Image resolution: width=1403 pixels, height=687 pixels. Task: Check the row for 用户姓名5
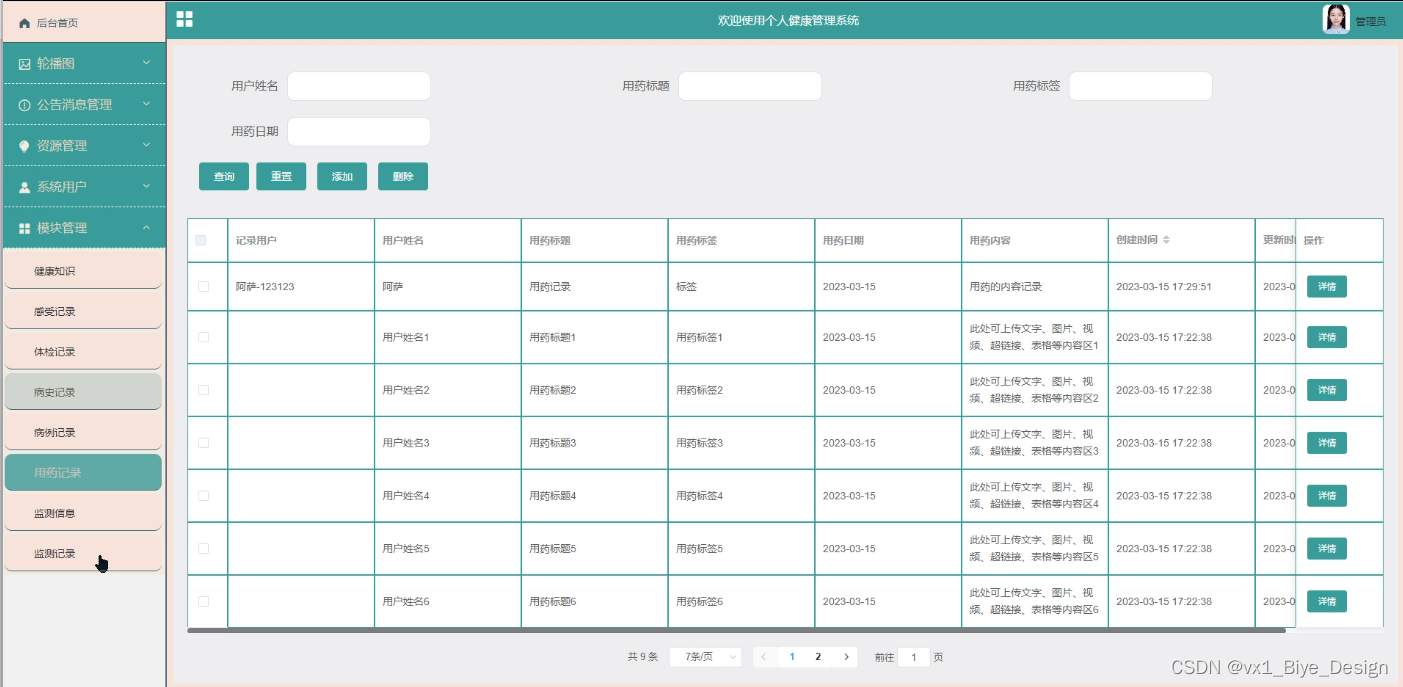pyautogui.click(x=203, y=548)
